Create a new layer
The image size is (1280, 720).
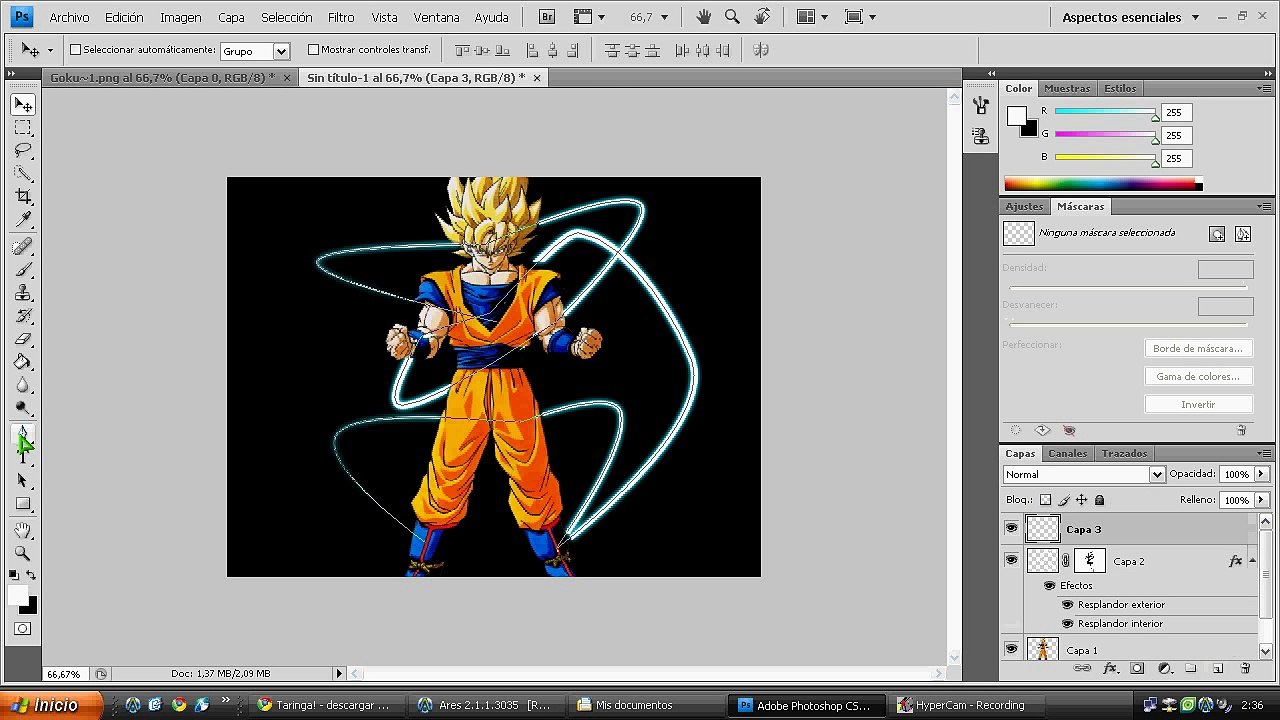coord(1218,668)
